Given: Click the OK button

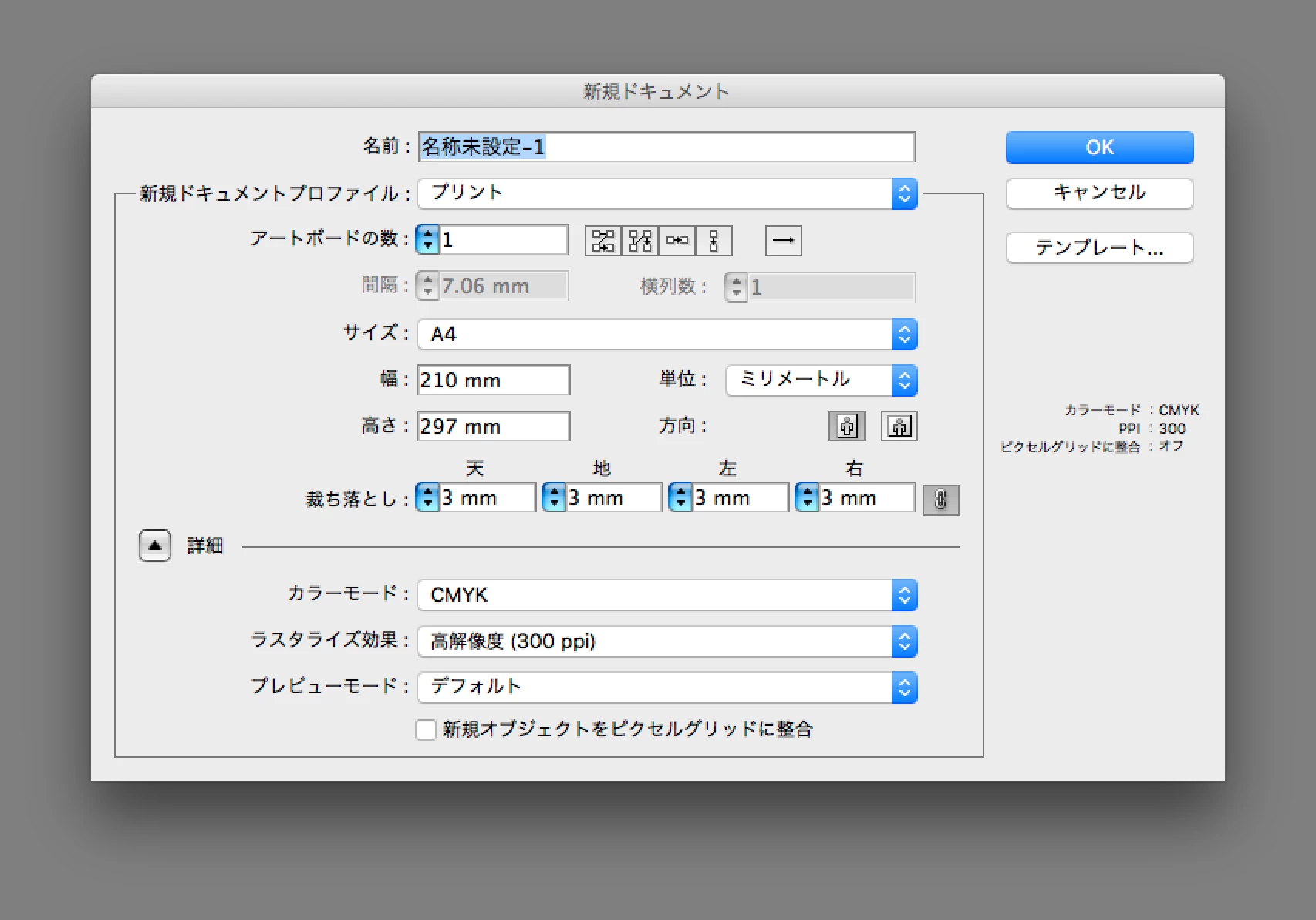Looking at the screenshot, I should (1100, 147).
